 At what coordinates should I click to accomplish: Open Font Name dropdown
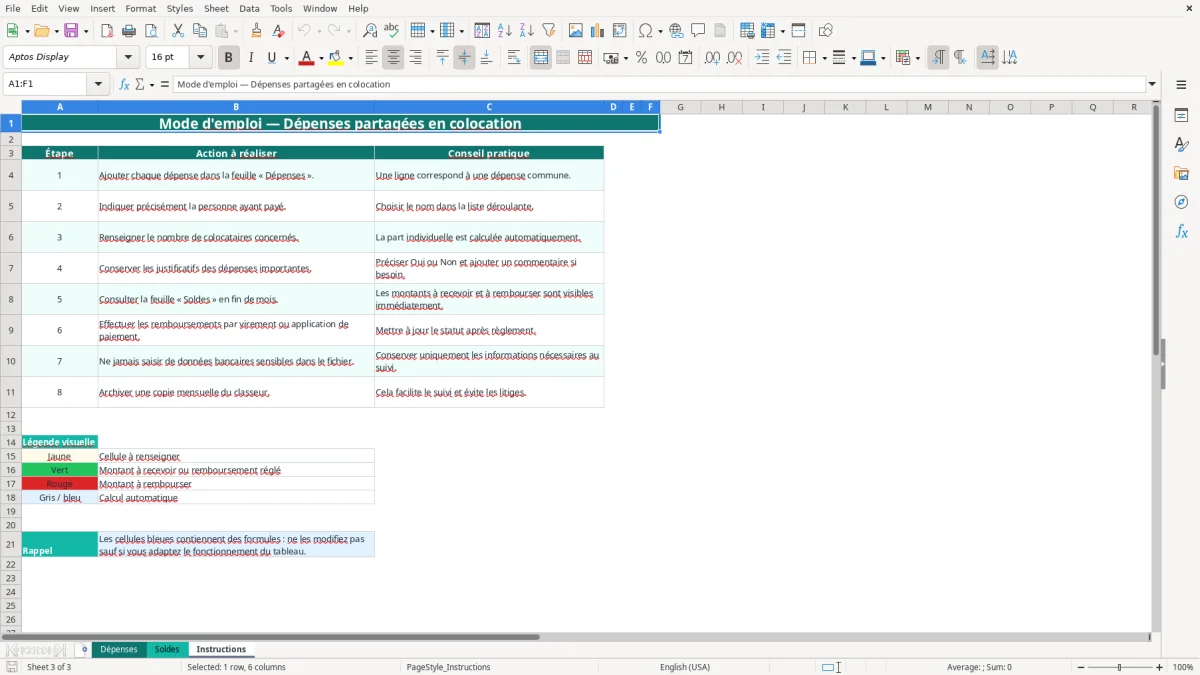128,57
